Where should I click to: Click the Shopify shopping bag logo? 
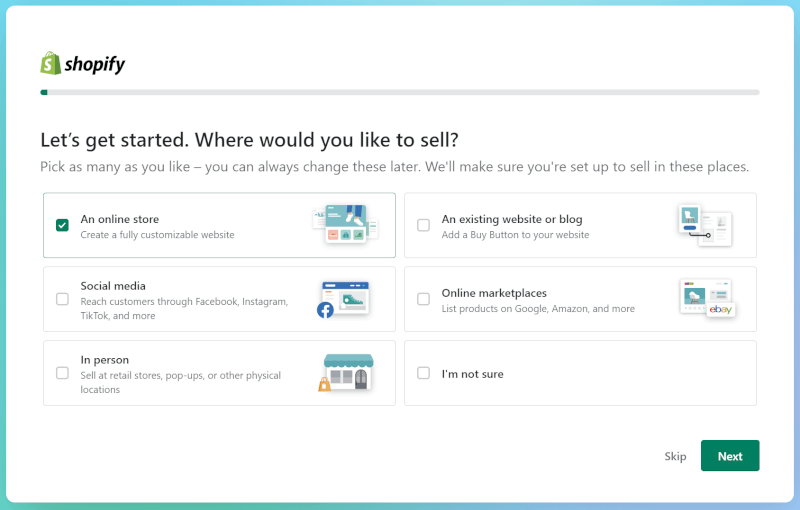pyautogui.click(x=51, y=63)
